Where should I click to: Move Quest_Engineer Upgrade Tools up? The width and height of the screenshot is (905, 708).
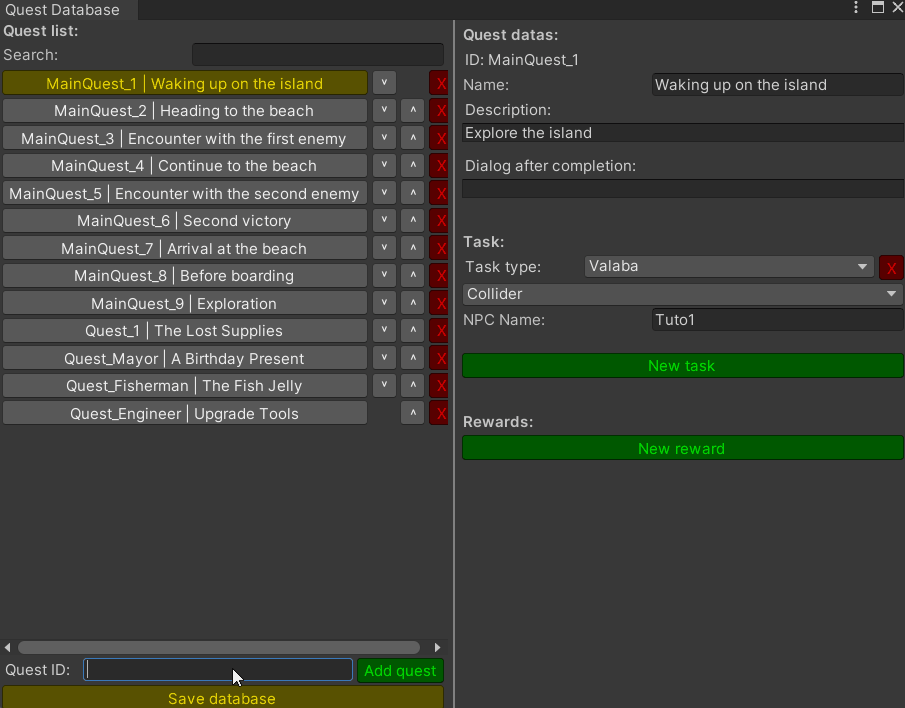413,413
